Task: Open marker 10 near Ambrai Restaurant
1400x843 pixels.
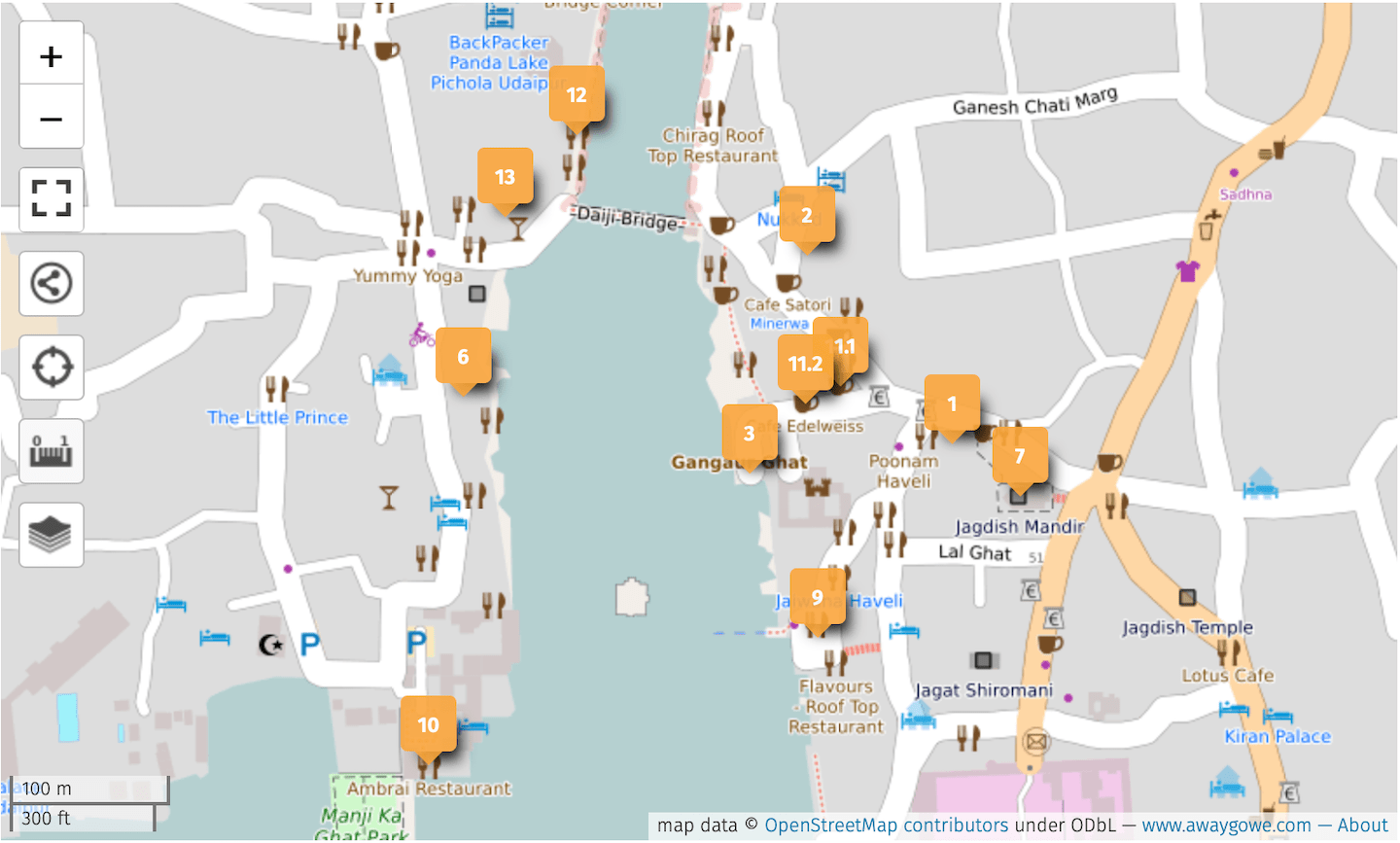Action: click(x=428, y=724)
